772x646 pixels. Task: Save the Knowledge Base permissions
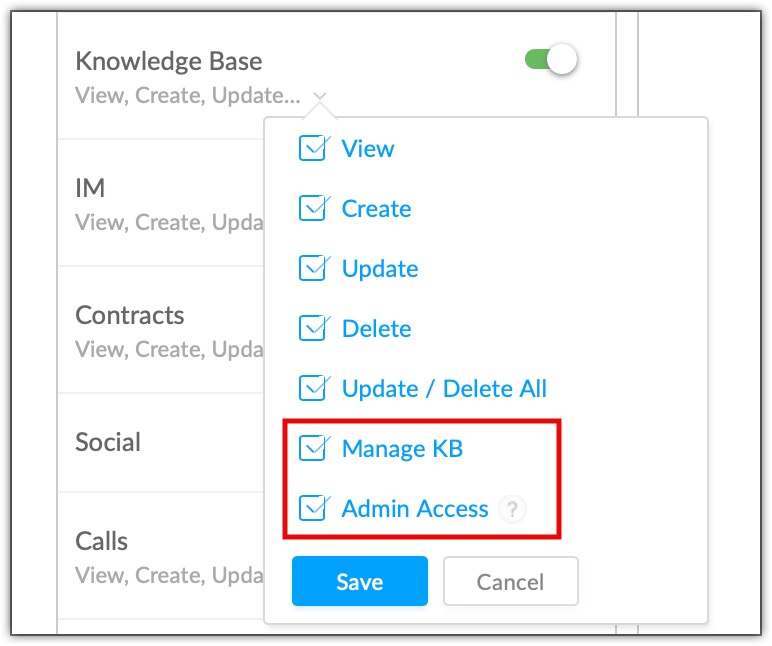pyautogui.click(x=359, y=581)
